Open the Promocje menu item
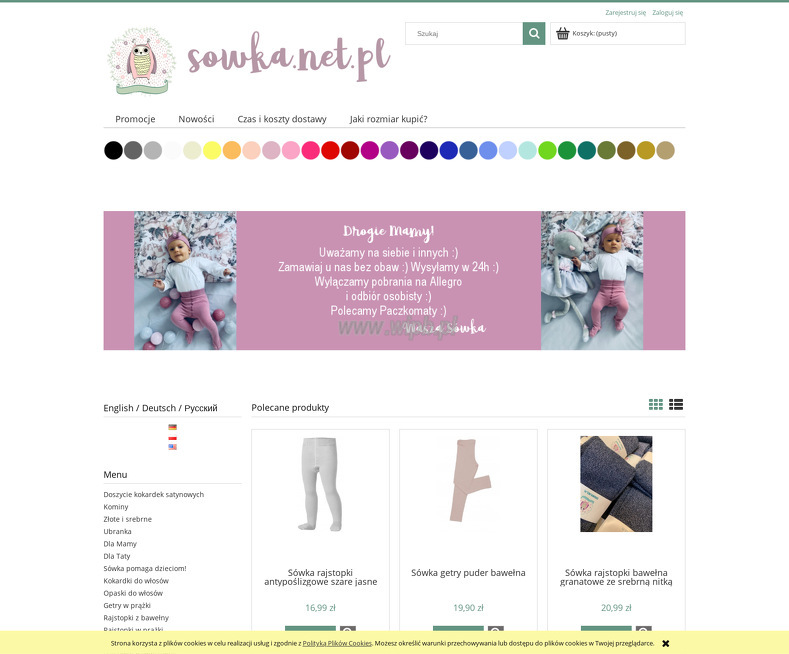 [x=135, y=119]
